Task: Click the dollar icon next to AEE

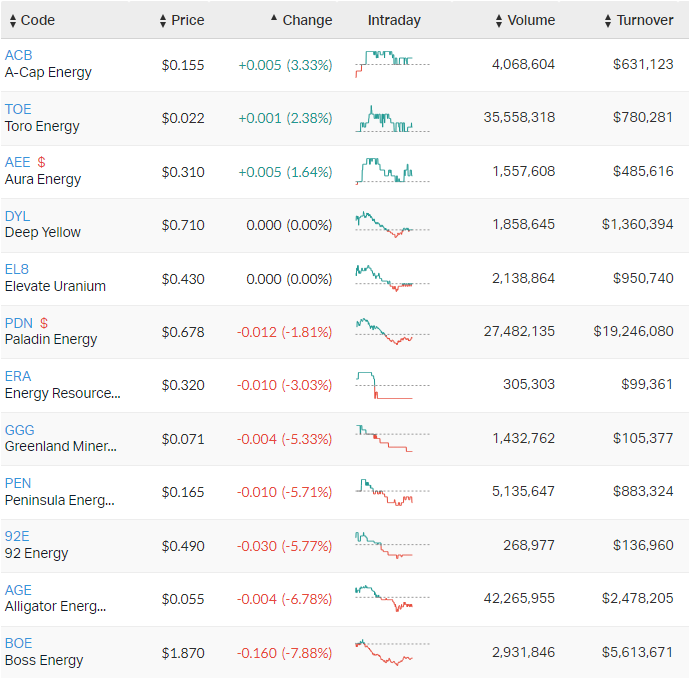Action: [x=41, y=162]
